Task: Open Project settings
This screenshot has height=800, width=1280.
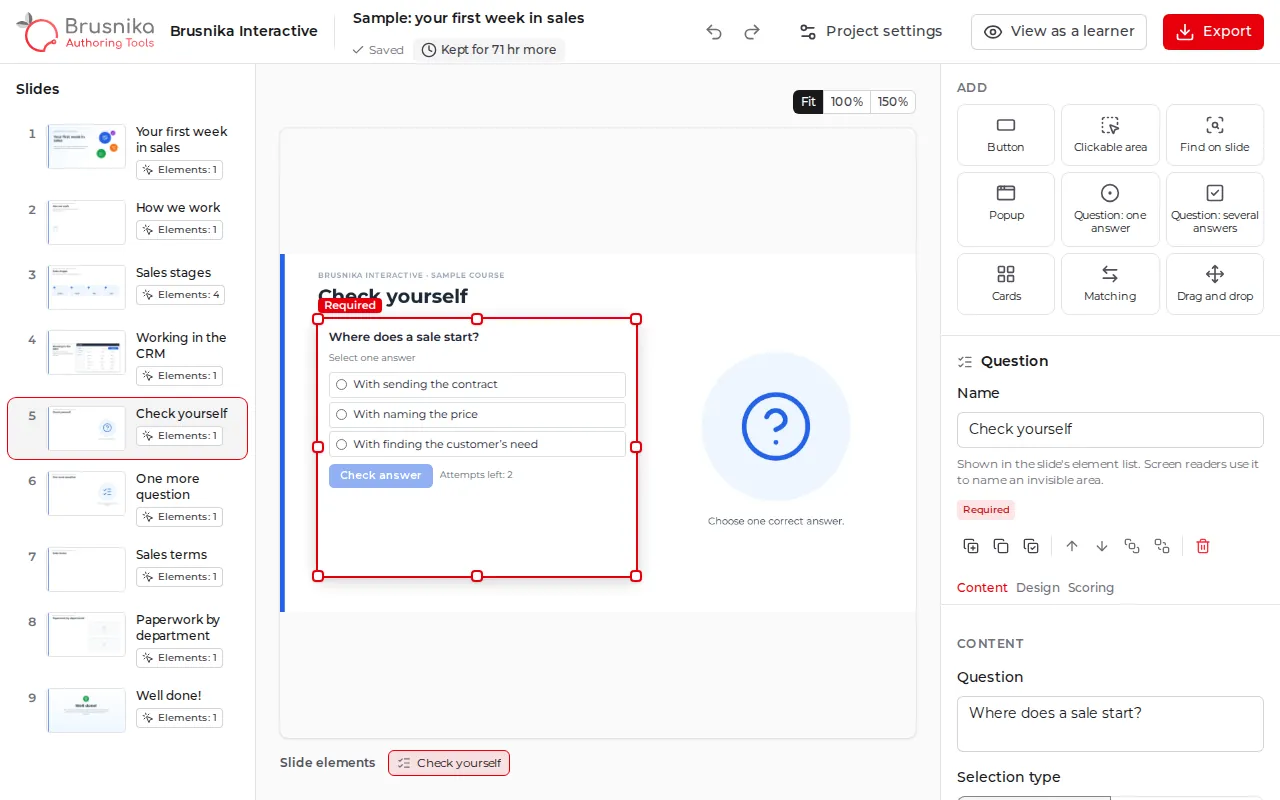Action: tap(870, 32)
